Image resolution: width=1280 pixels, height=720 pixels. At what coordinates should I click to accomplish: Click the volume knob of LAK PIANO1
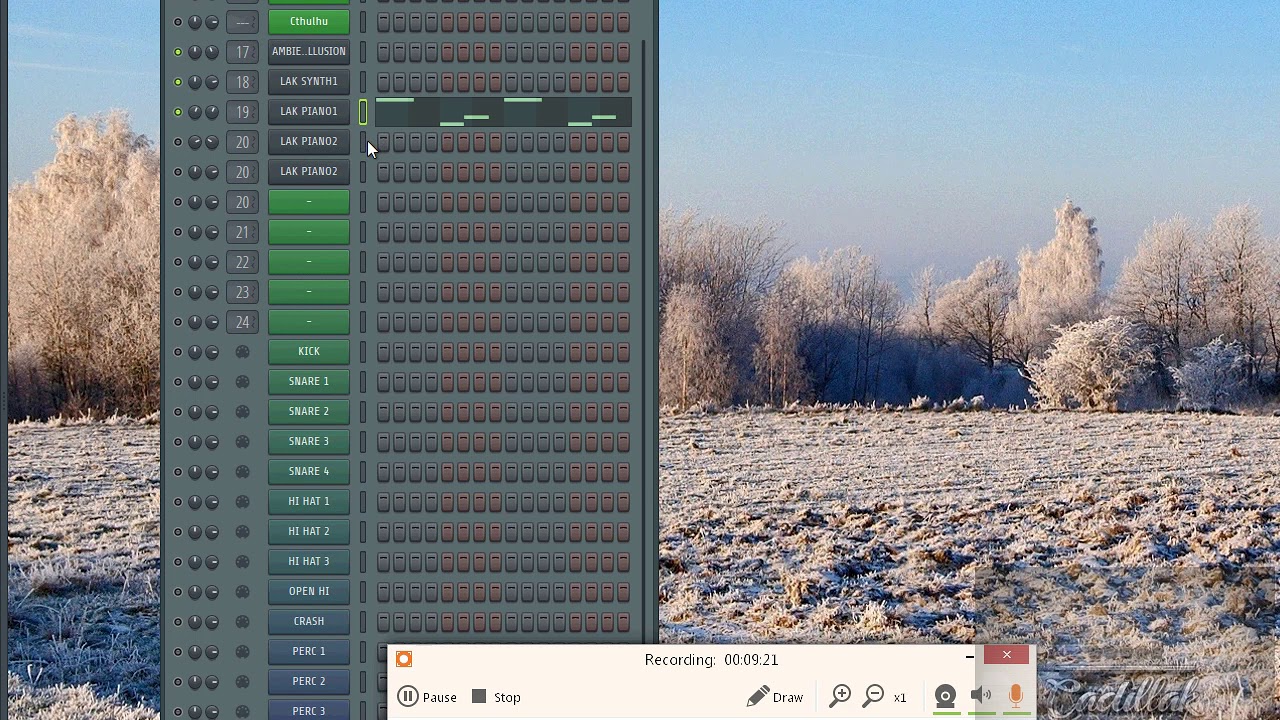(x=212, y=112)
